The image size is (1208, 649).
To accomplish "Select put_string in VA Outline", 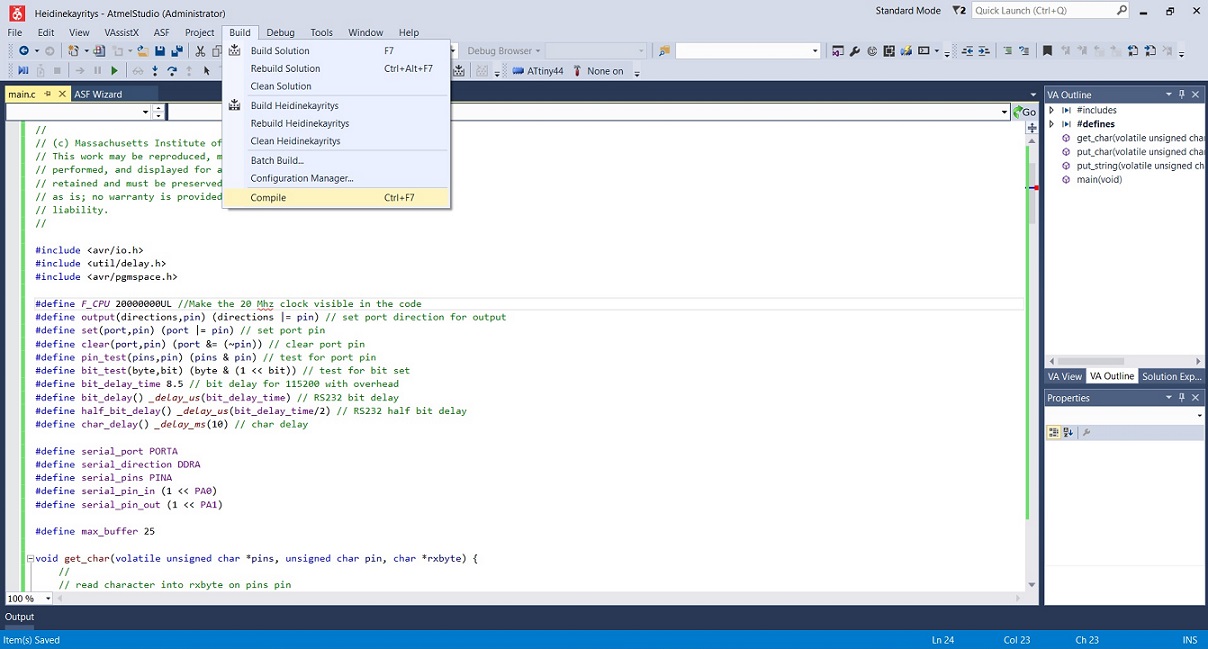I will point(1132,166).
